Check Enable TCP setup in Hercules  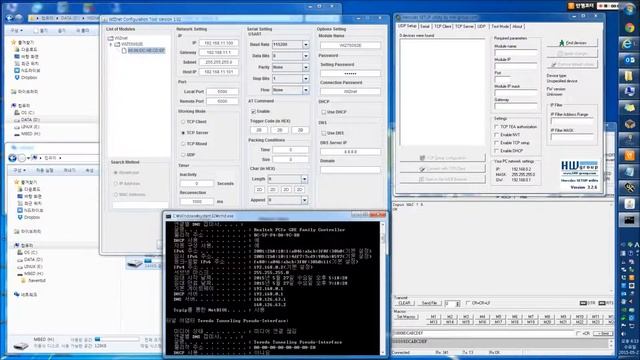[x=497, y=143]
